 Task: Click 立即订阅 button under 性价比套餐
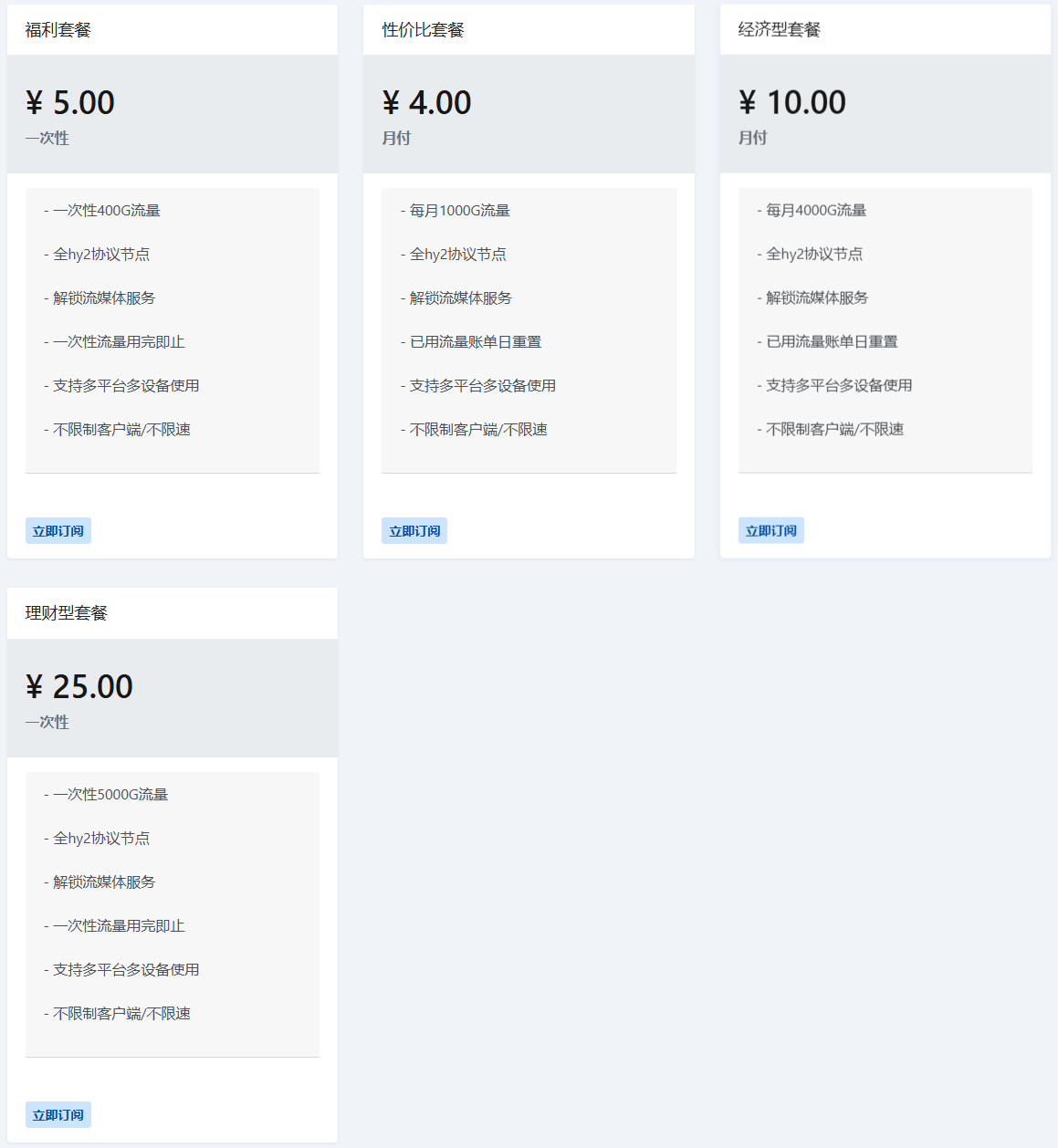tap(414, 531)
